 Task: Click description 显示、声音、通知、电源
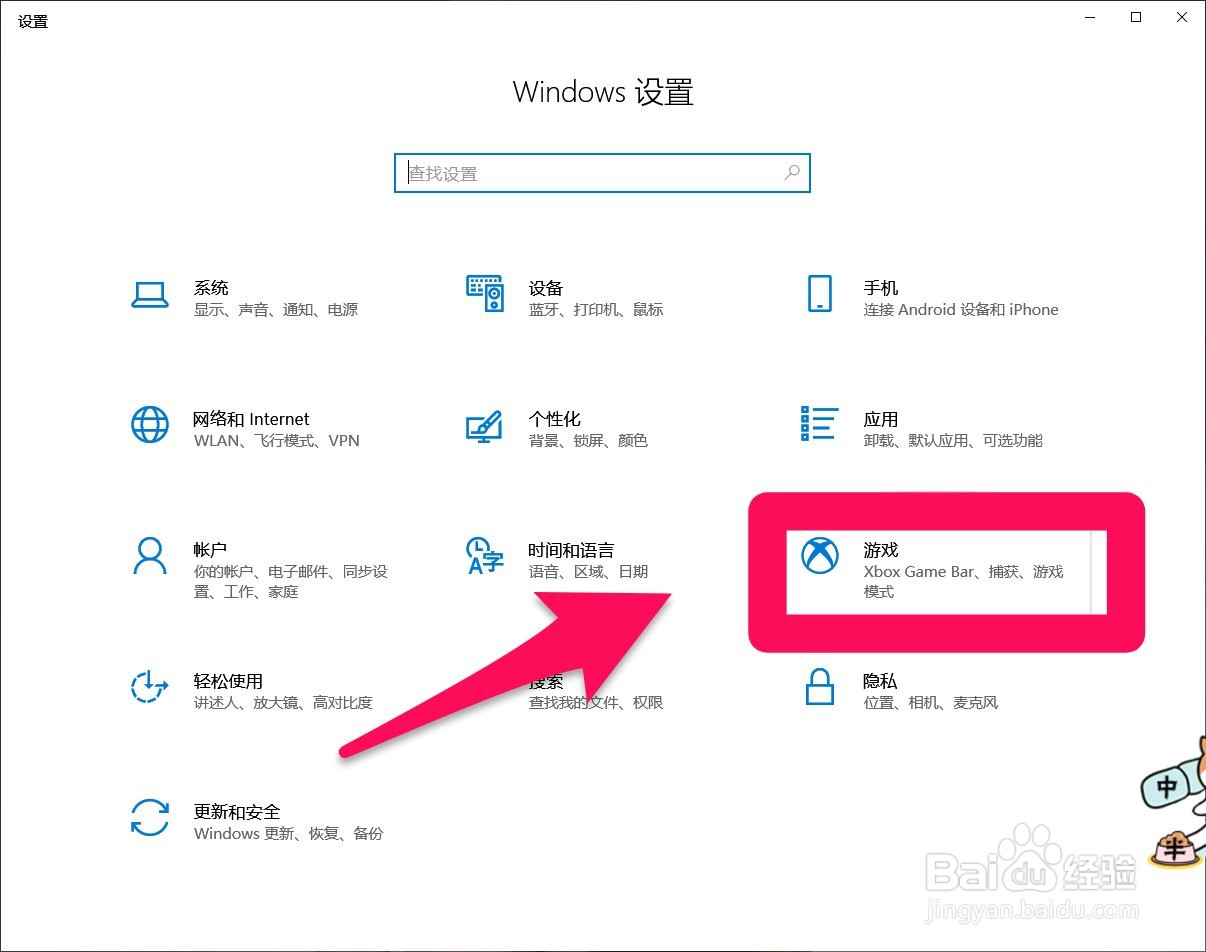[275, 310]
